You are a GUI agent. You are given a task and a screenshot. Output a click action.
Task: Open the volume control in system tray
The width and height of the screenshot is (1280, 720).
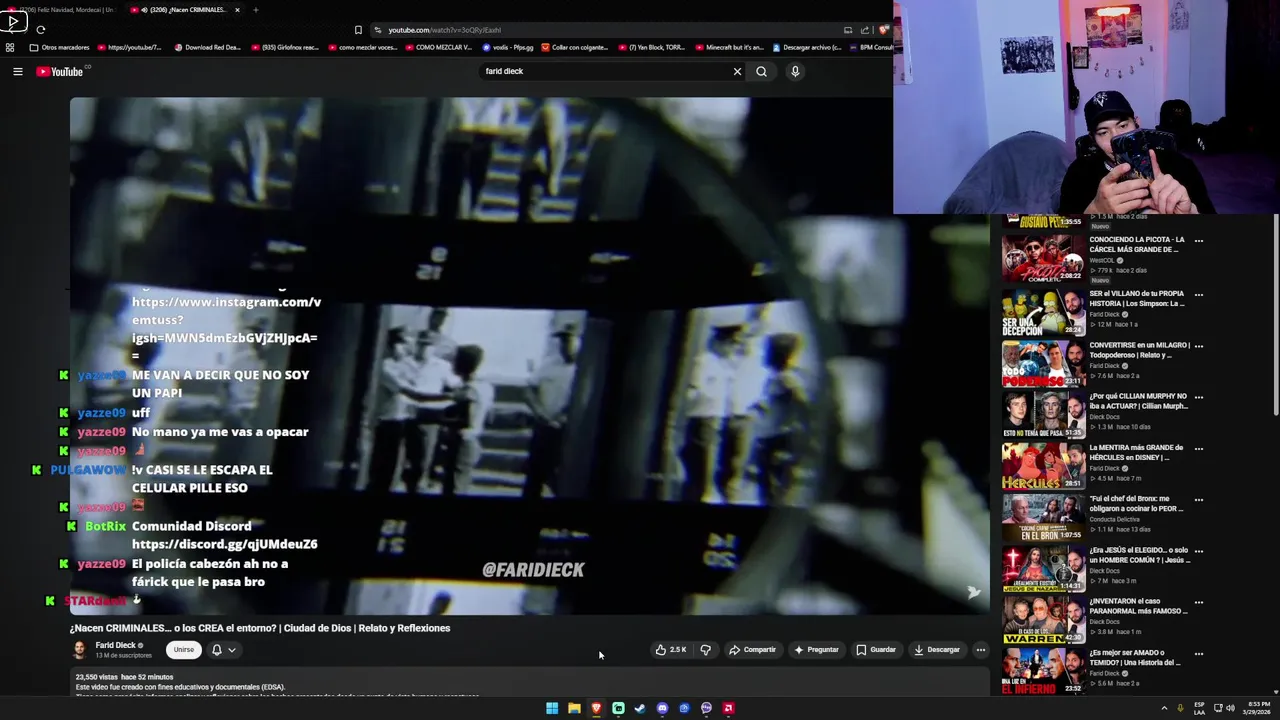(1230, 708)
